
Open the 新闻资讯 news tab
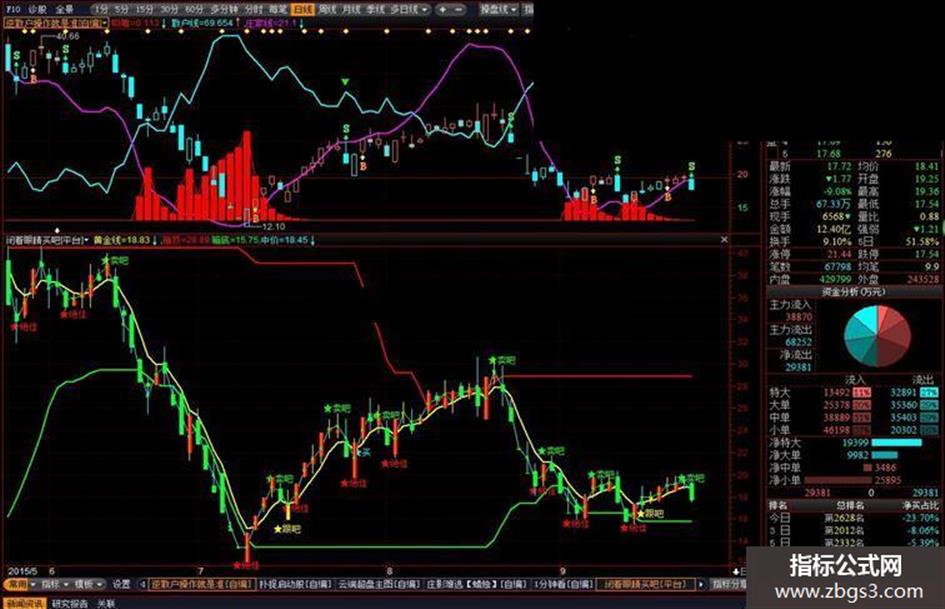(x=24, y=603)
